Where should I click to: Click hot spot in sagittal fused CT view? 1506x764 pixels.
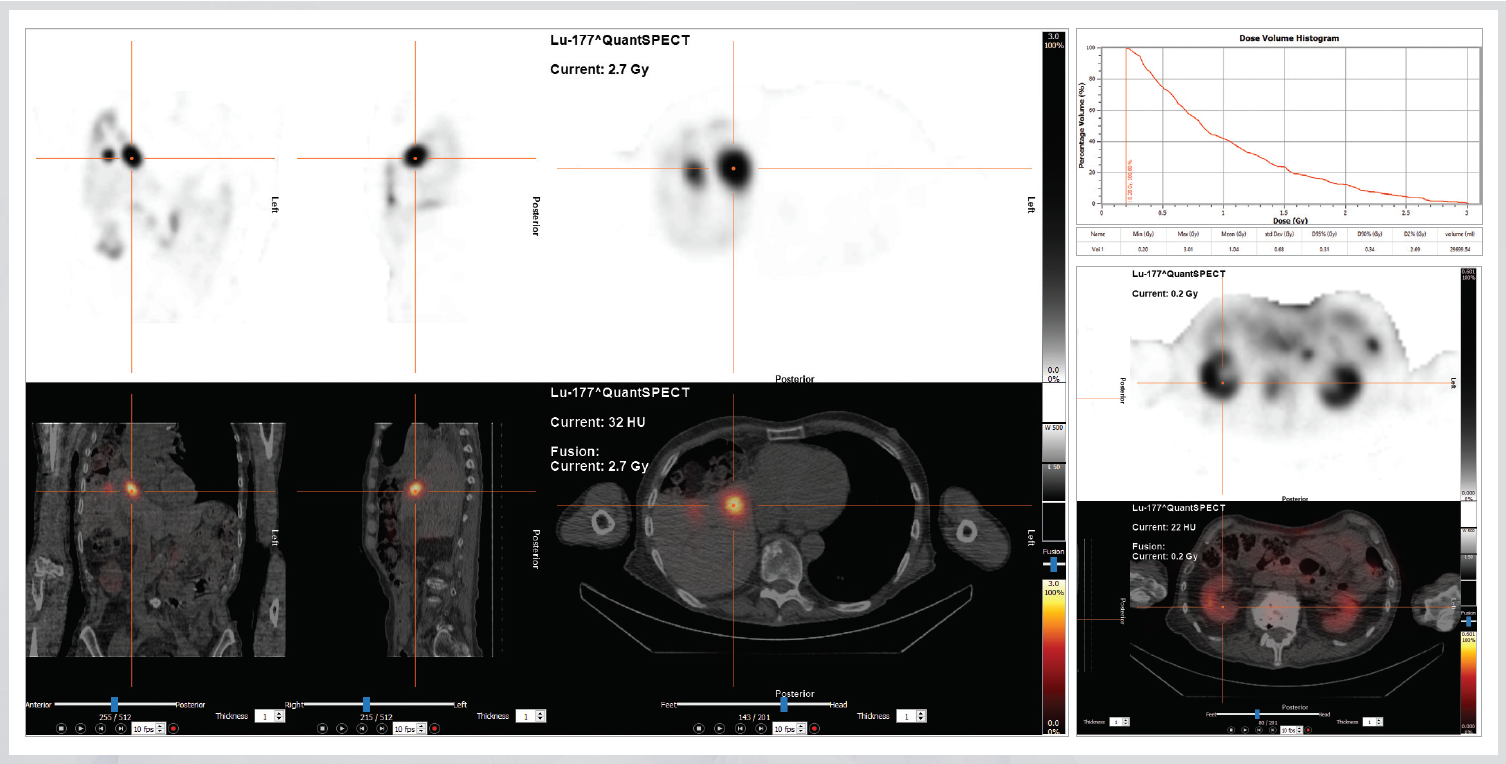click(415, 489)
